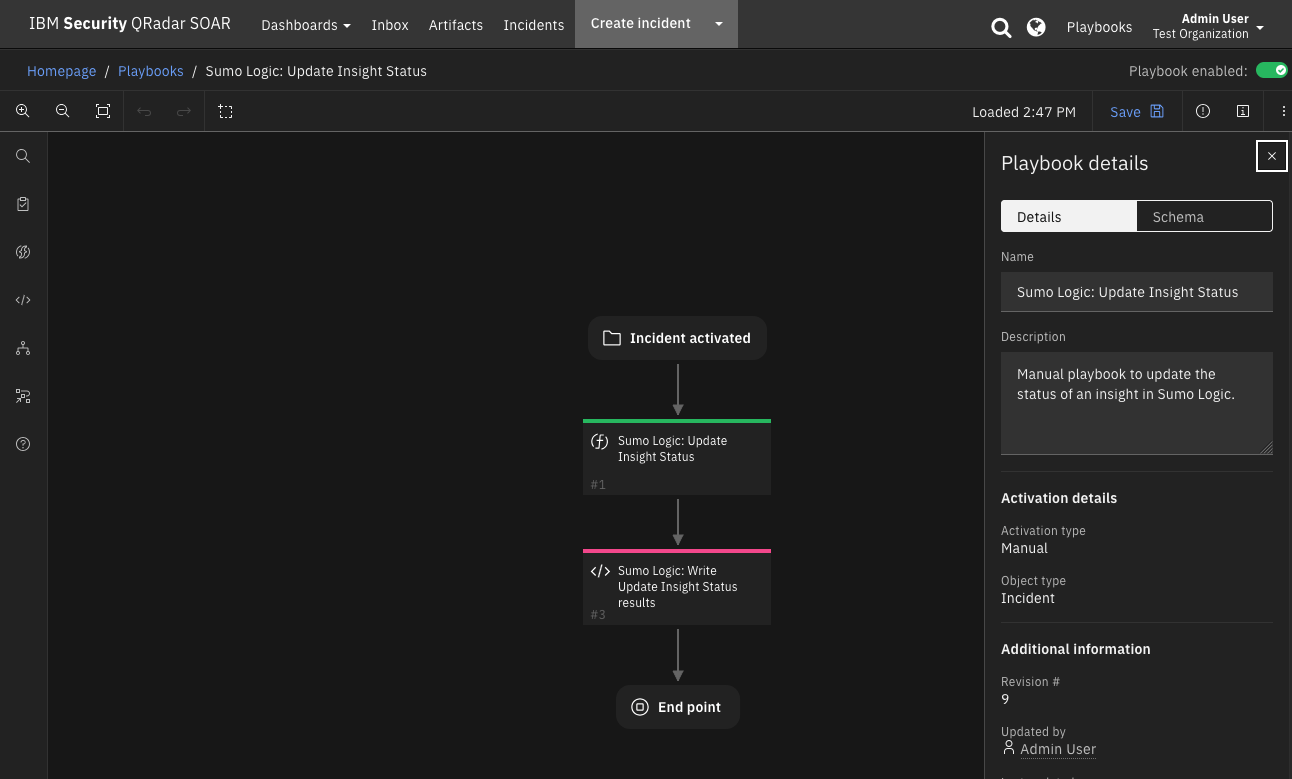Open the tasks clipboard icon in sidebar
This screenshot has height=779, width=1292.
pos(23,204)
